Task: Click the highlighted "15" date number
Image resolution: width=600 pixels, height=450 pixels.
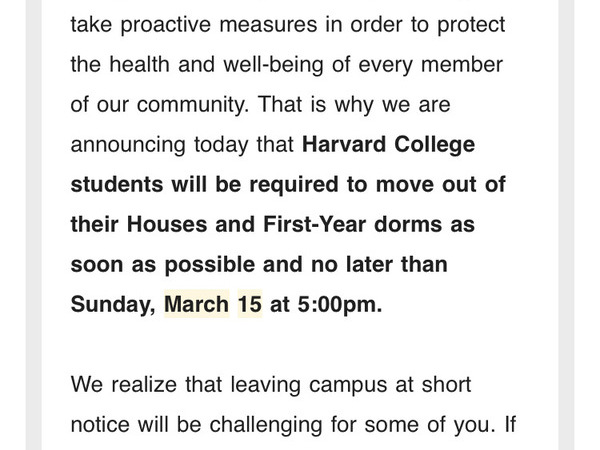Action: coord(249,304)
